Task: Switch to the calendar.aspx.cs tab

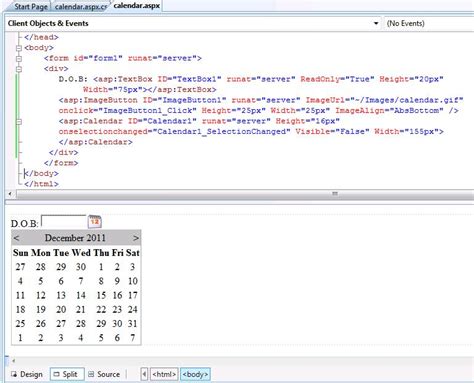Action: point(80,6)
